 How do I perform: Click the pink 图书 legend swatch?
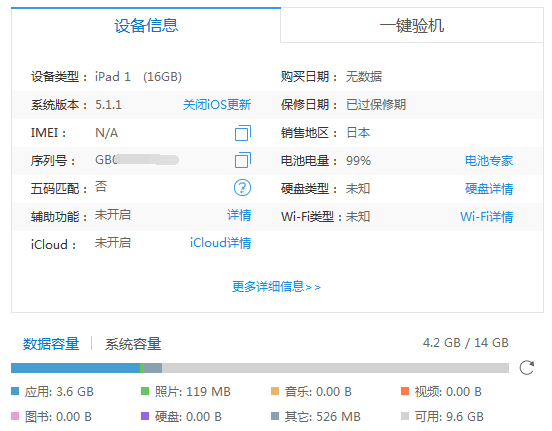point(15,416)
